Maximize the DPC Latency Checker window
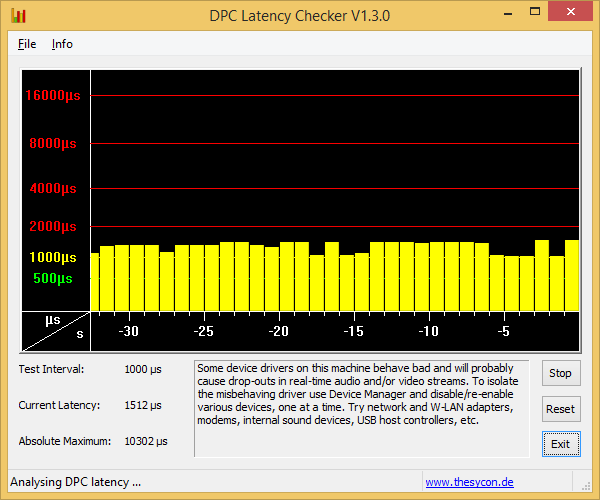 point(535,11)
